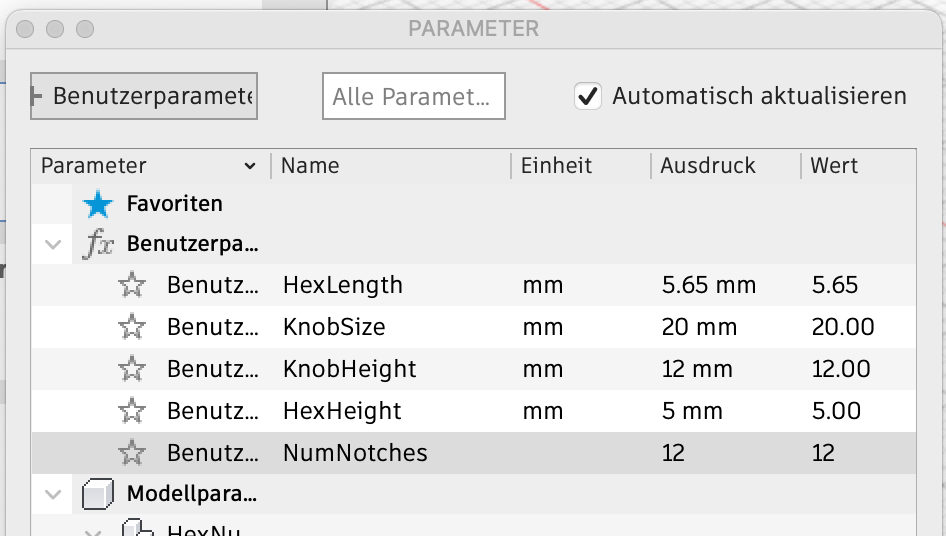Screen dimensions: 946x536
Task: Favorite the KnobHeight parameter star
Action: tap(132, 369)
